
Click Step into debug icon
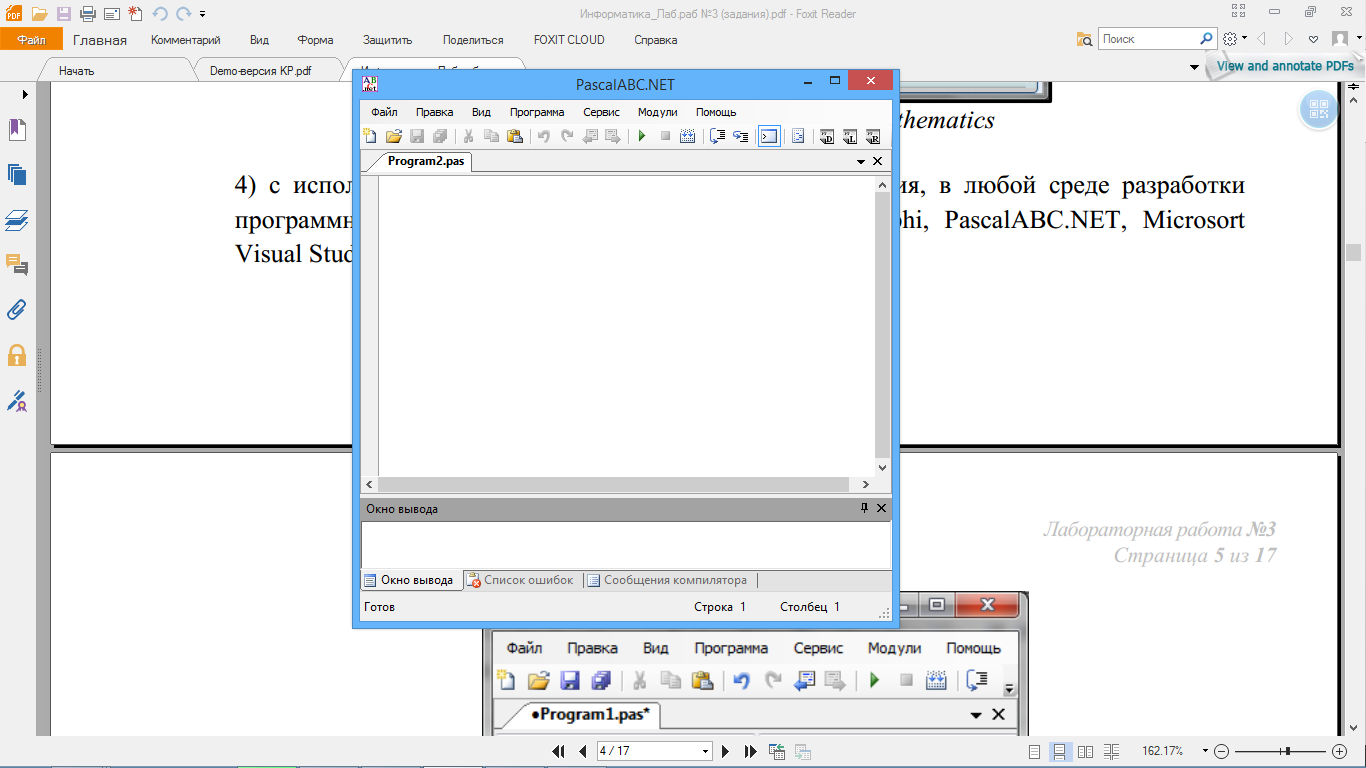pos(741,136)
